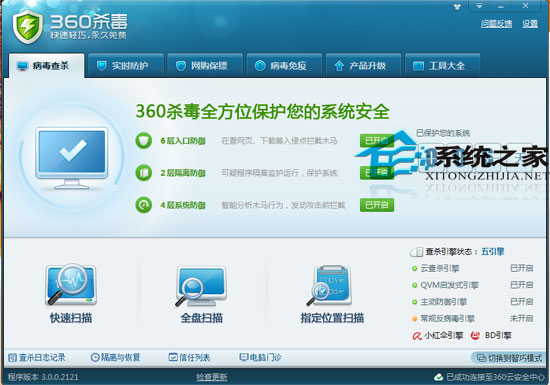Open the 病毒查杀 tab
This screenshot has width=550, height=385.
tap(46, 66)
